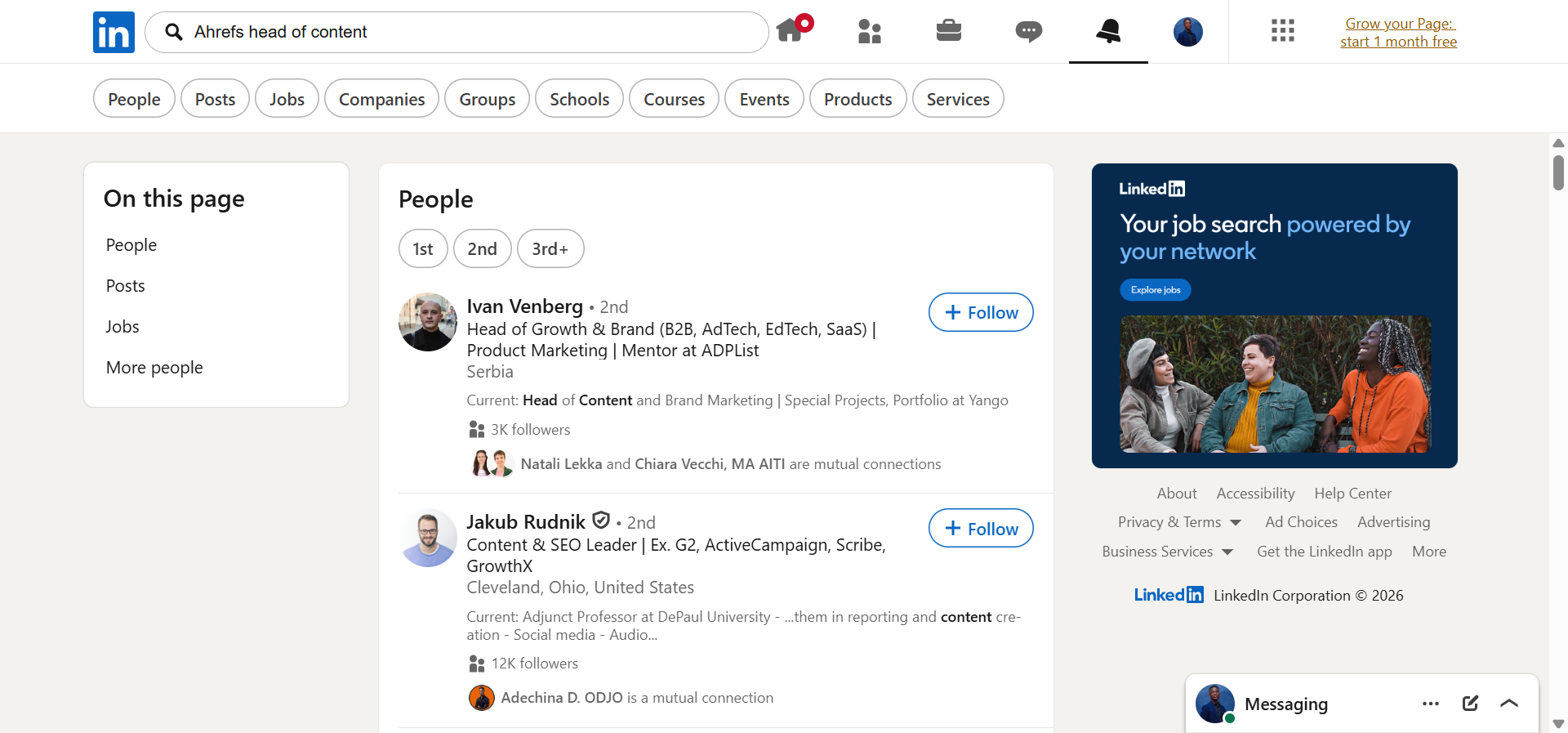Screen dimensions: 1568x733
Task: Open the apps grid icon
Action: 1282,31
